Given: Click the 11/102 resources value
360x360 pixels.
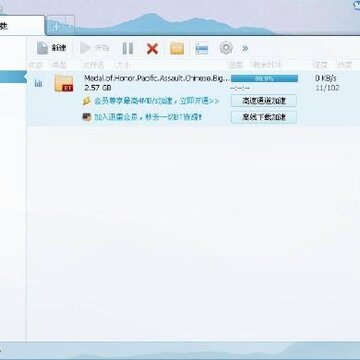Looking at the screenshot, I should [x=327, y=88].
